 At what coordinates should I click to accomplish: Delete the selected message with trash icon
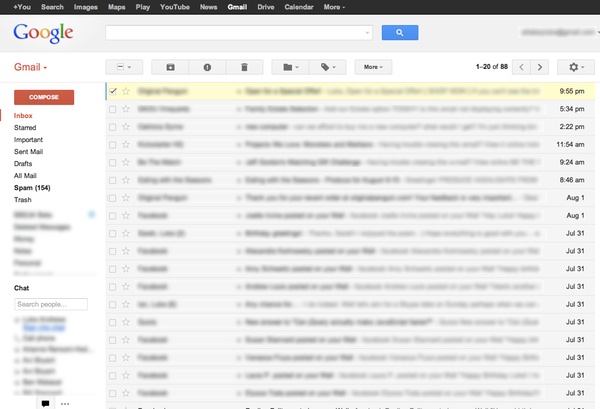pos(244,67)
